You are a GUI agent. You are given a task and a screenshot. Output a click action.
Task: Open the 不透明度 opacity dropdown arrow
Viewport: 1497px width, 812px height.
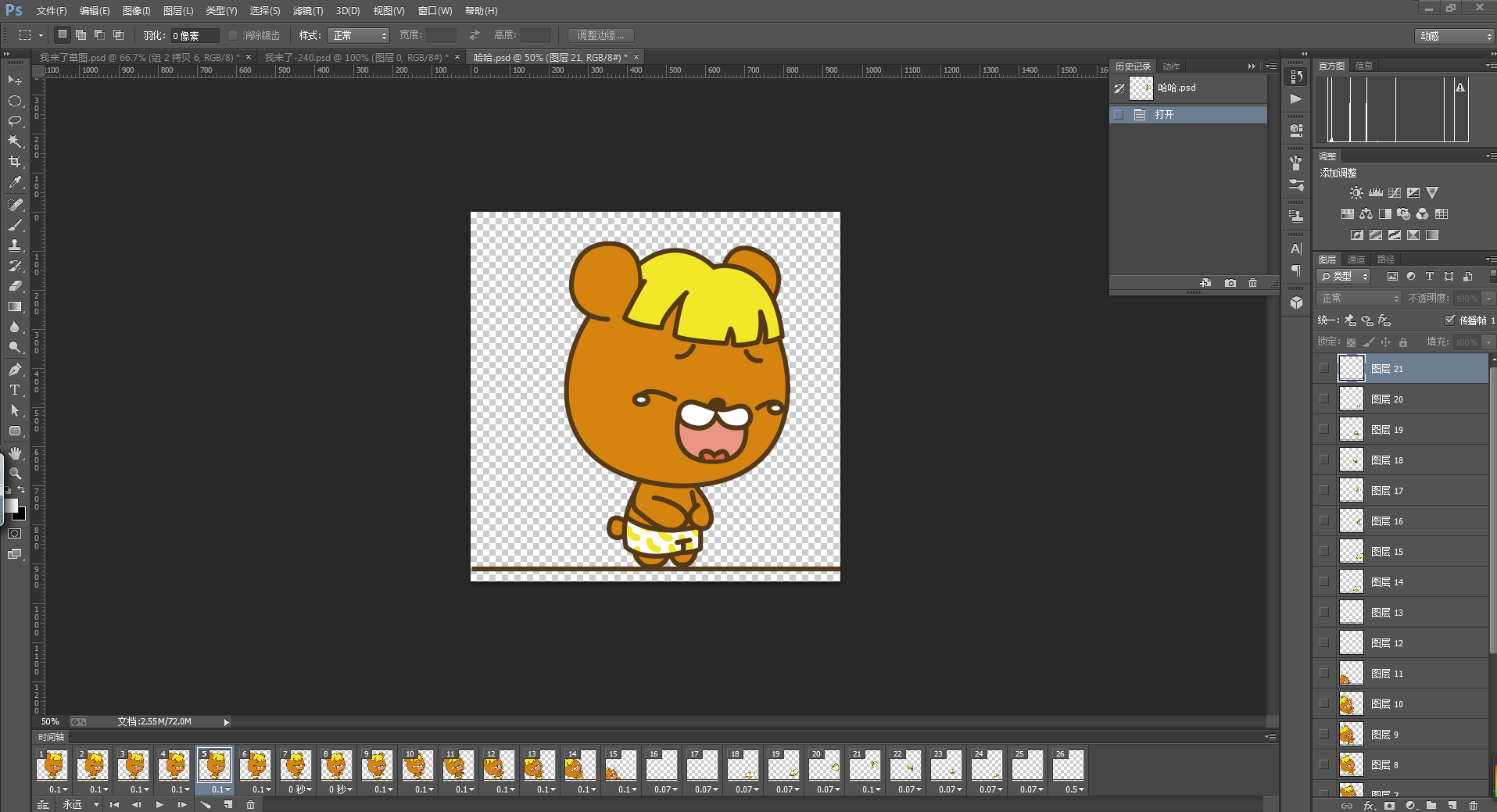click(x=1488, y=299)
